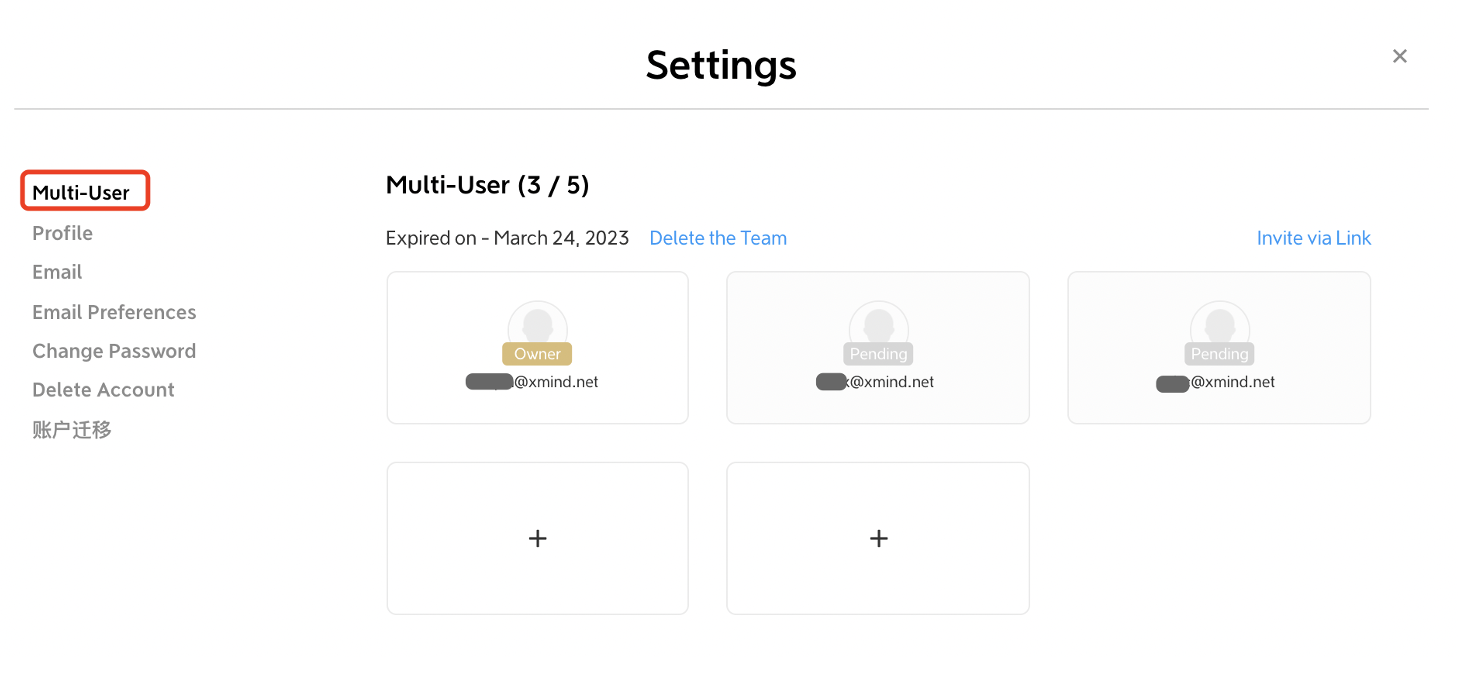Click the first gray Pending badge
Image resolution: width=1458 pixels, height=680 pixels.
click(878, 354)
